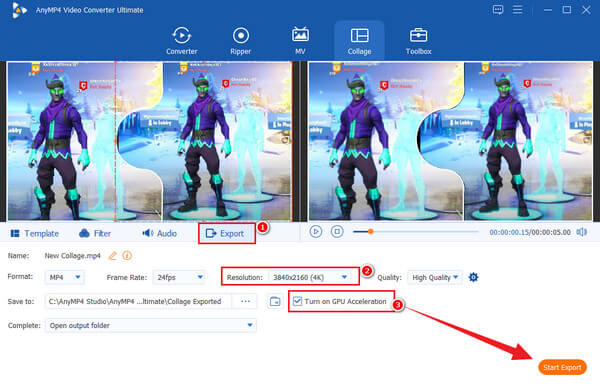The width and height of the screenshot is (600, 388).
Task: Browse save path with the three dots
Action: (245, 302)
